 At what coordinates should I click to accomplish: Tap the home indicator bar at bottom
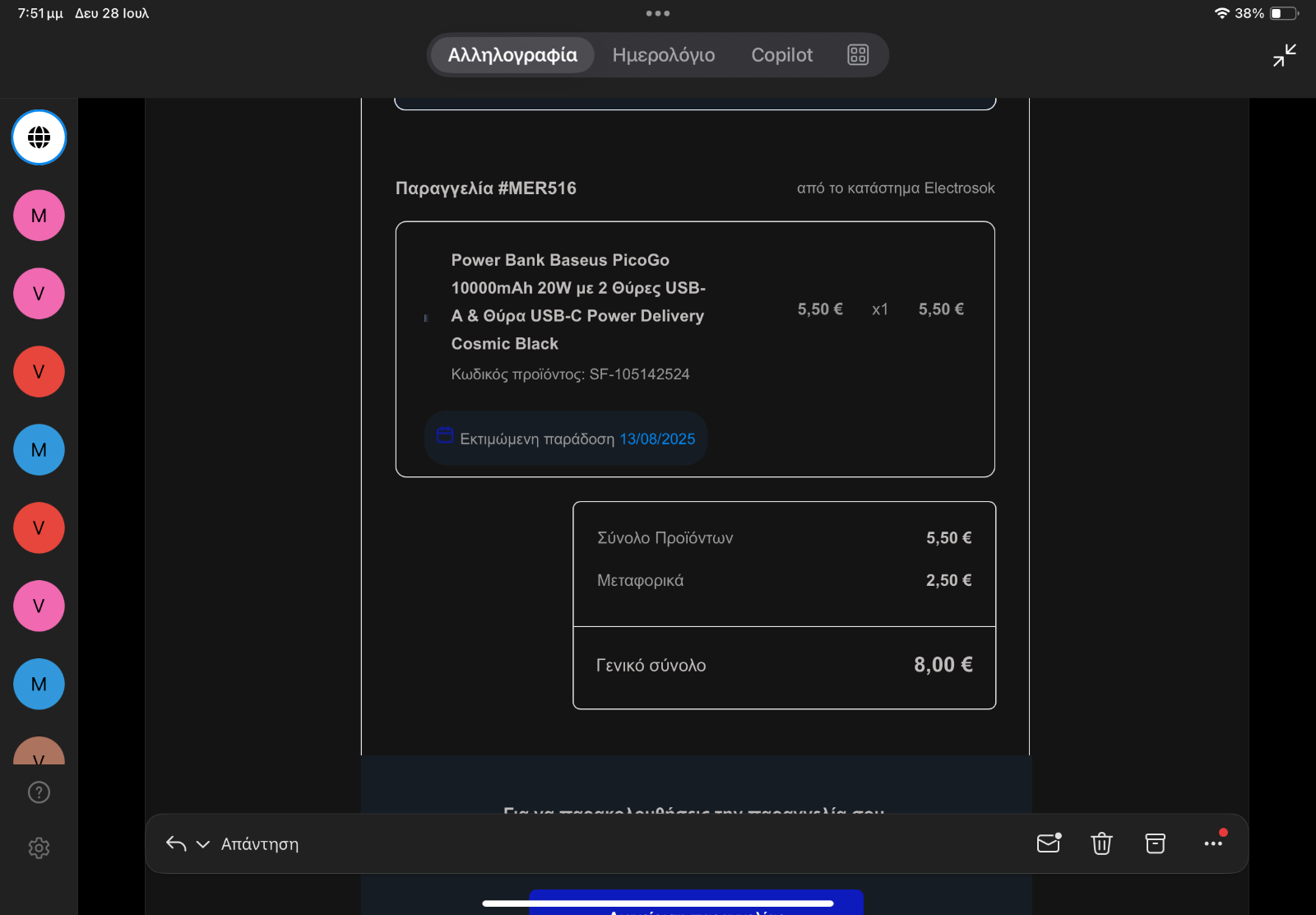(658, 903)
